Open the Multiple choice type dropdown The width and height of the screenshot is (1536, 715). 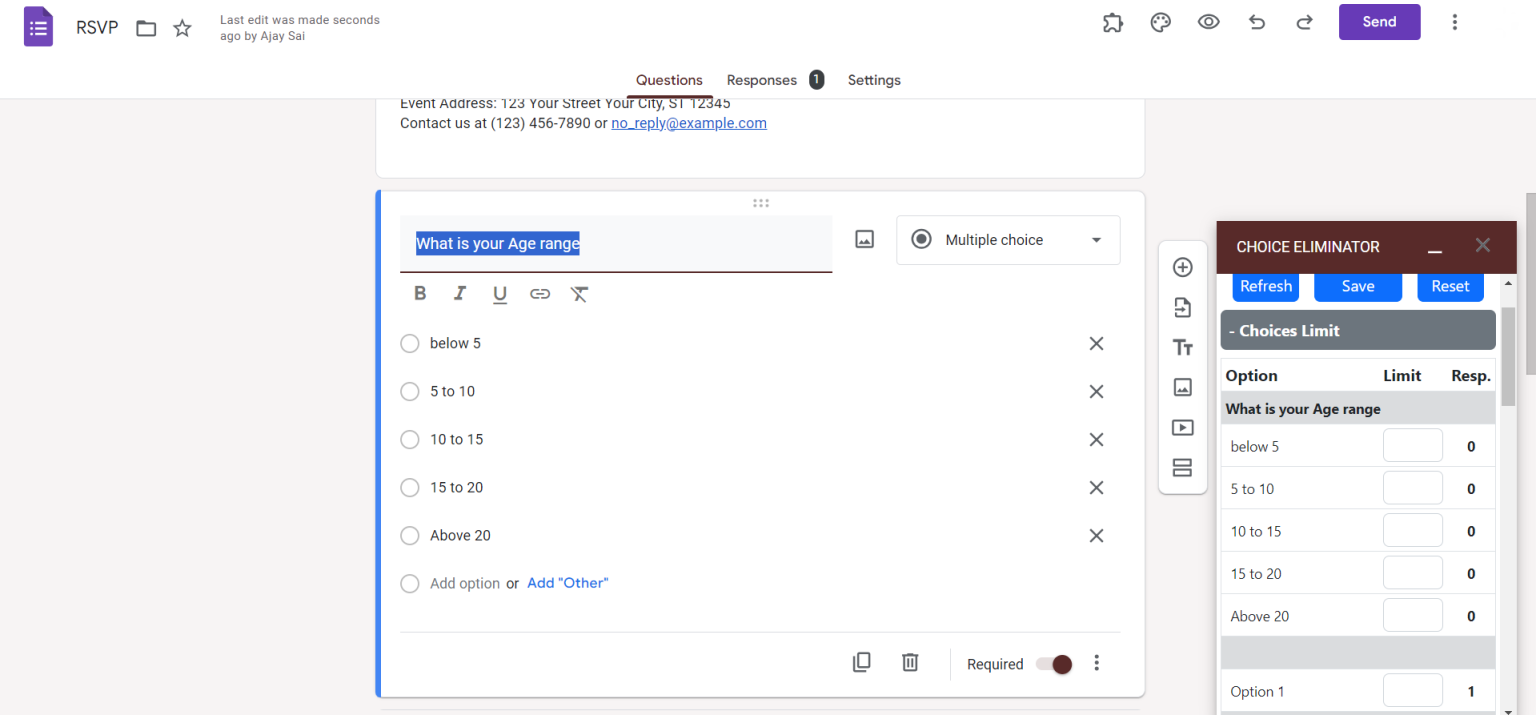(x=1008, y=240)
